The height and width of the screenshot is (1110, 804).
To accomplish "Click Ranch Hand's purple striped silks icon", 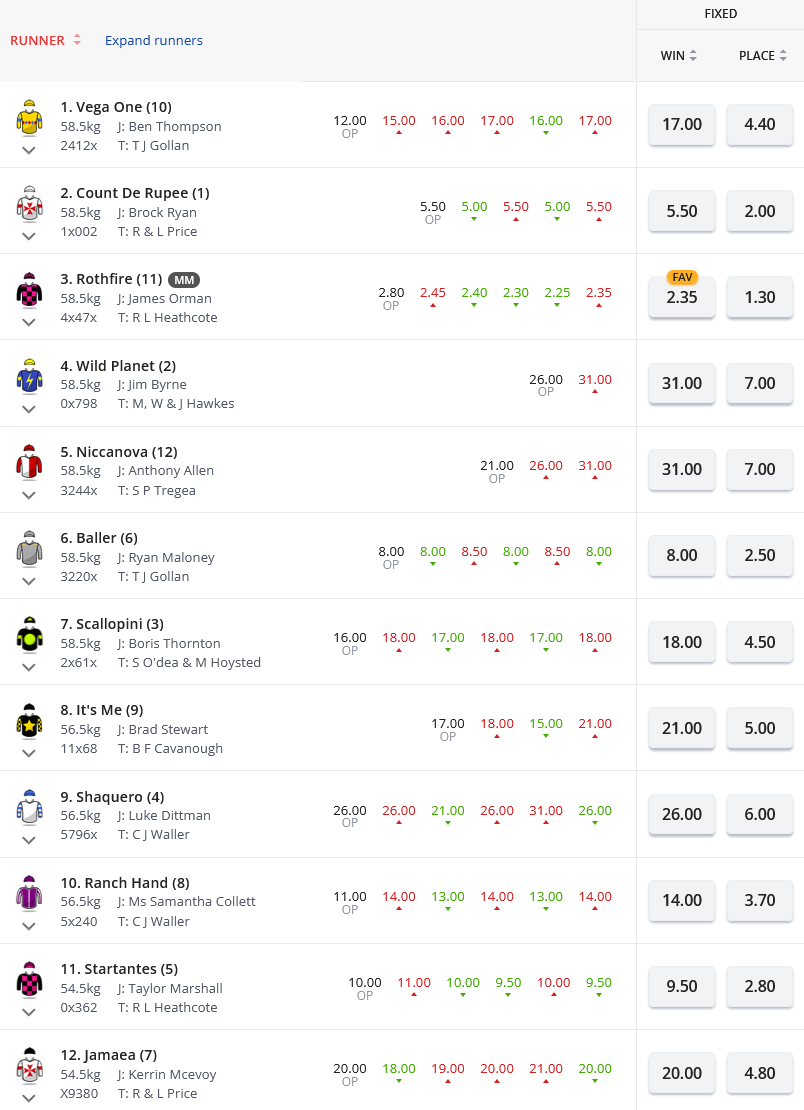I will point(29,893).
